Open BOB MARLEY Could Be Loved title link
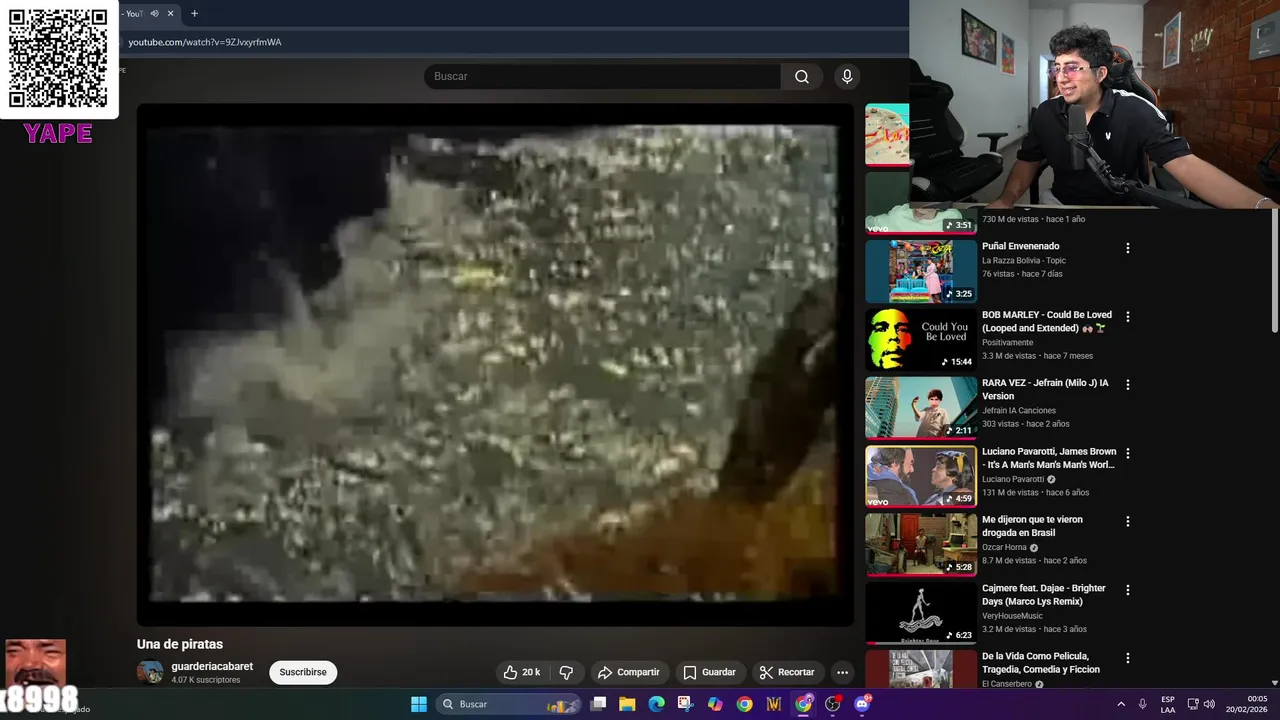 (x=1046, y=321)
